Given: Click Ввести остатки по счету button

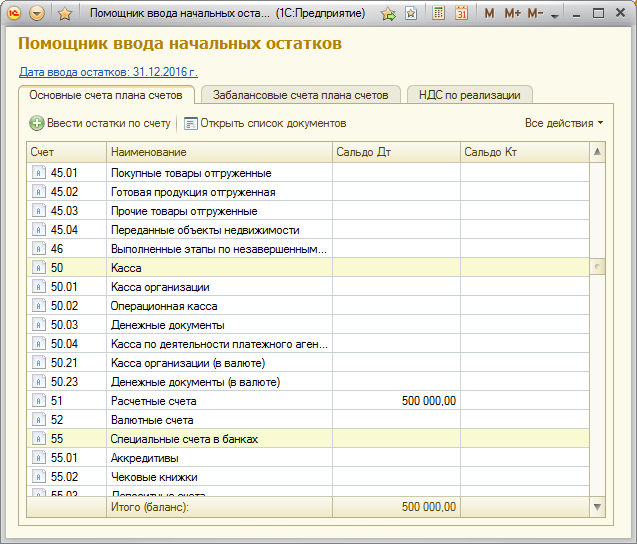Looking at the screenshot, I should click(100, 123).
